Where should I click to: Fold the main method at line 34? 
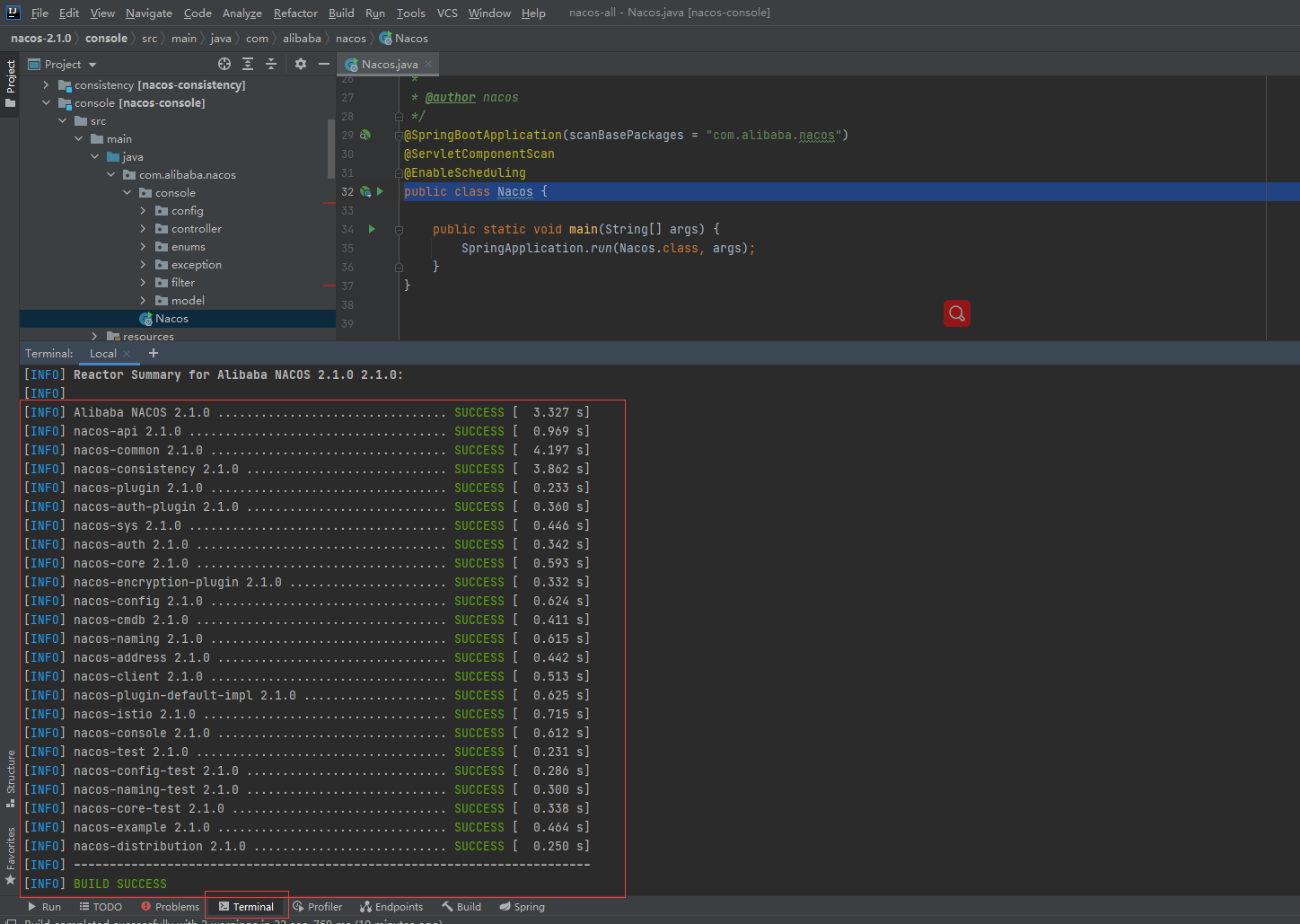399,229
